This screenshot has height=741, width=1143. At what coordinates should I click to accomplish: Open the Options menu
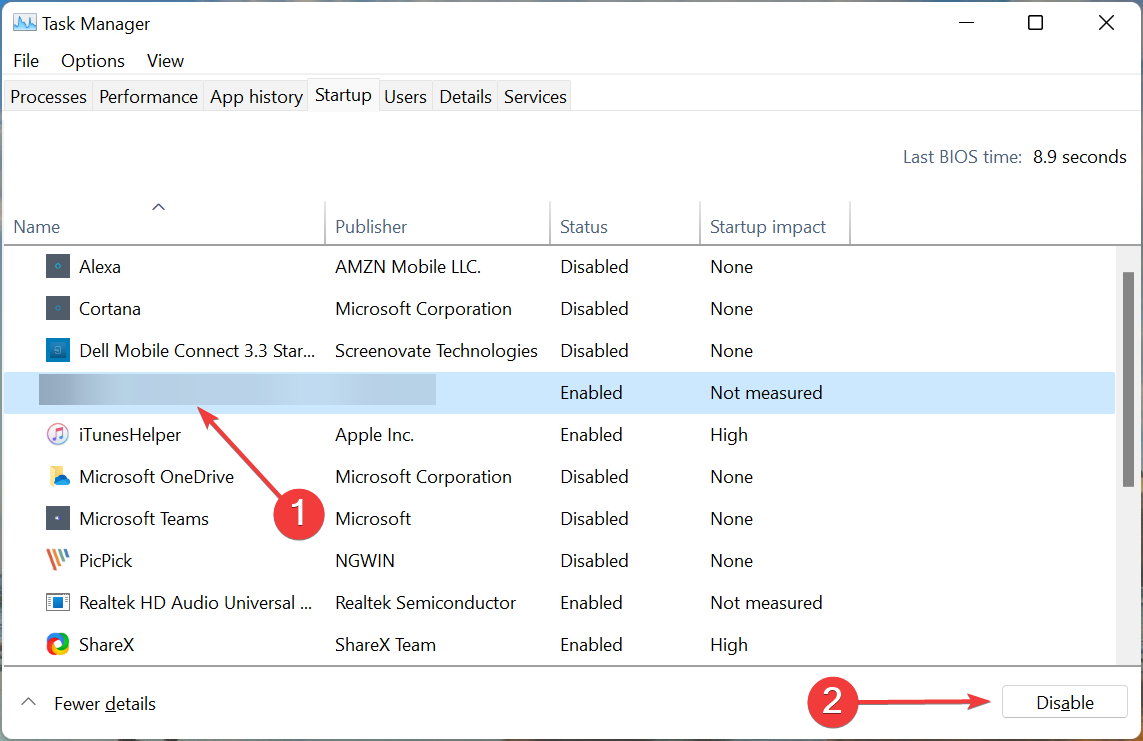pos(93,61)
